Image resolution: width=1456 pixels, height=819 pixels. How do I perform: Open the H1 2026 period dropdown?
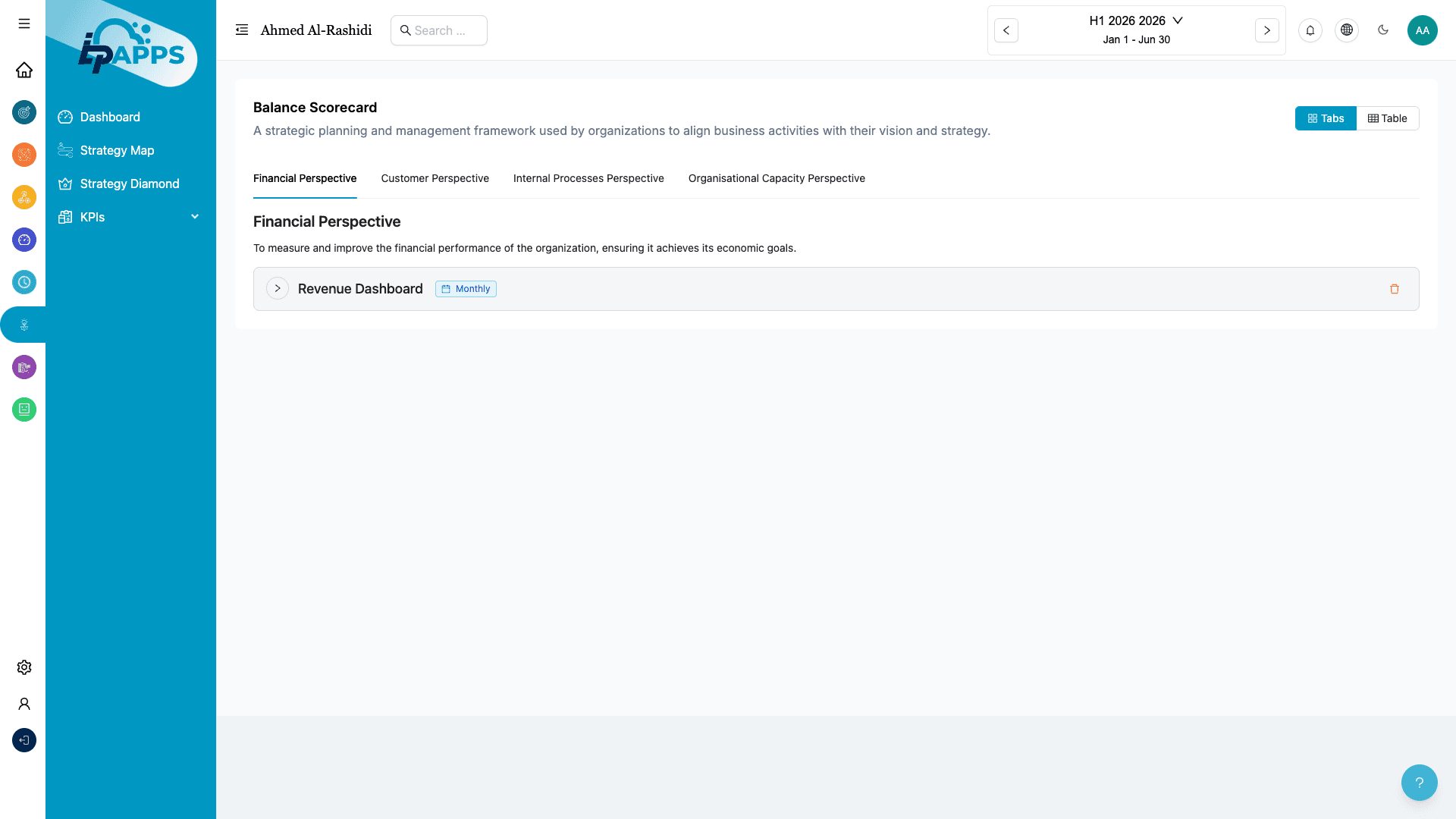pos(1135,21)
